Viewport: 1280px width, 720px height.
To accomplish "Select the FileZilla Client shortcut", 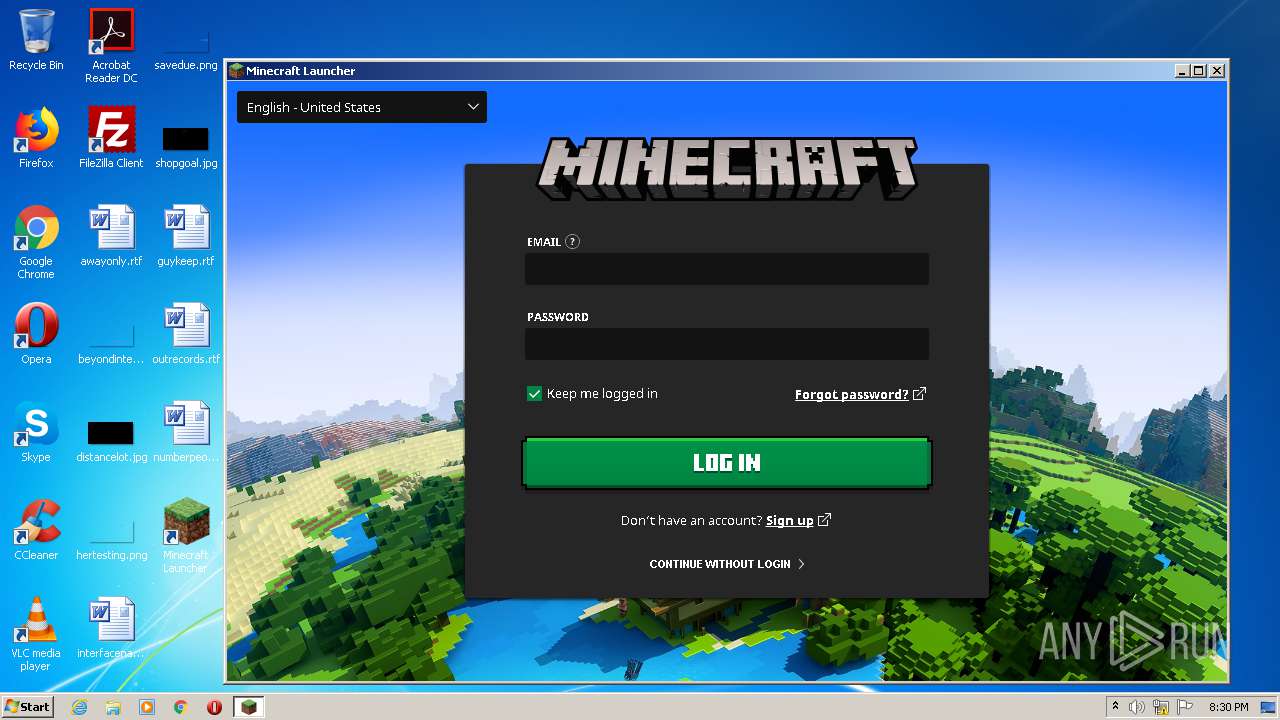I will pyautogui.click(x=111, y=138).
